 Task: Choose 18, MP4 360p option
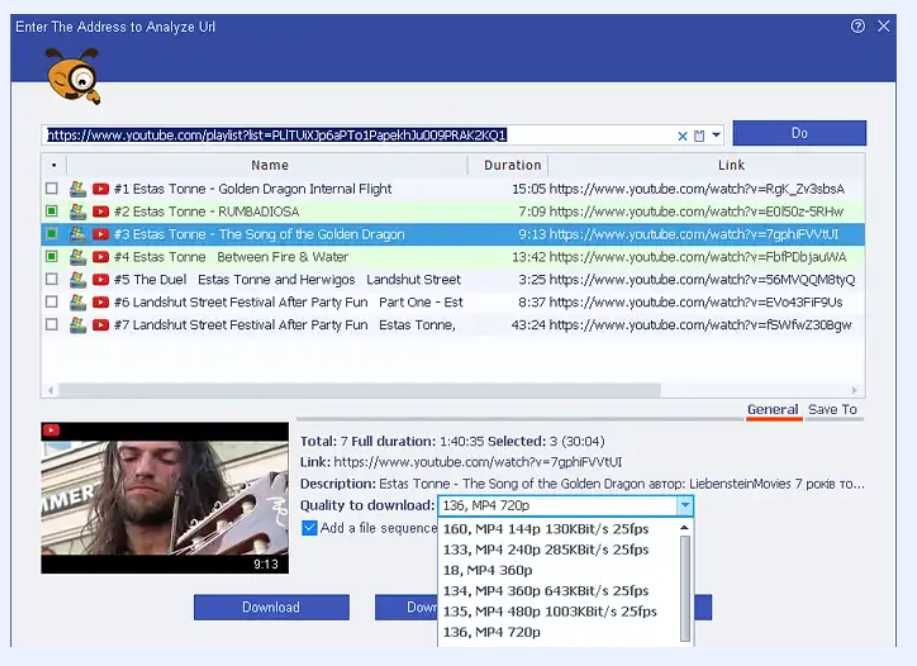point(488,570)
